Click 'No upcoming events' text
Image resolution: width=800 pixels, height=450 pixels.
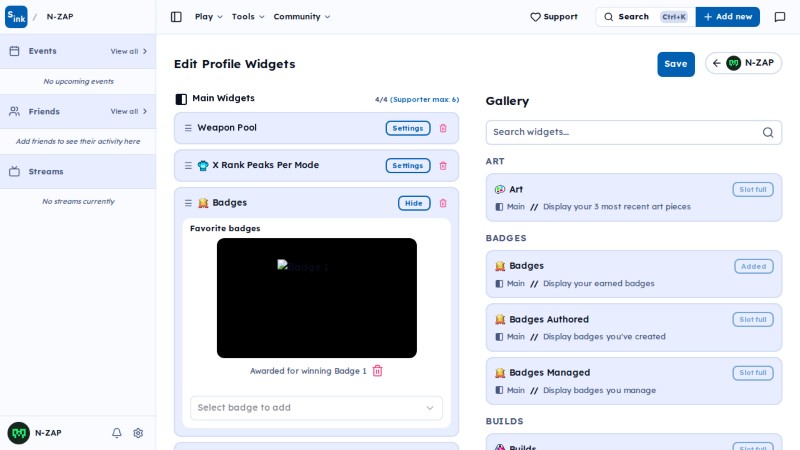(79, 81)
